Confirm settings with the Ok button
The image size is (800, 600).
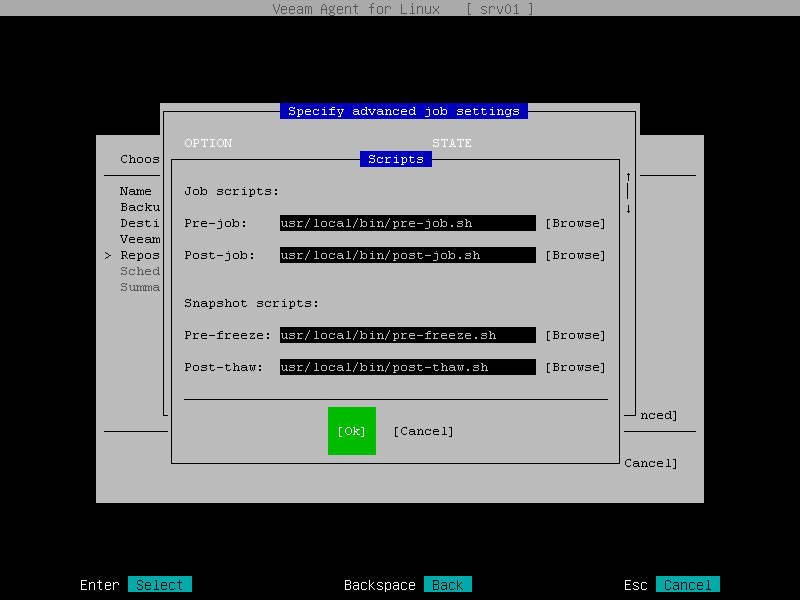(x=351, y=431)
